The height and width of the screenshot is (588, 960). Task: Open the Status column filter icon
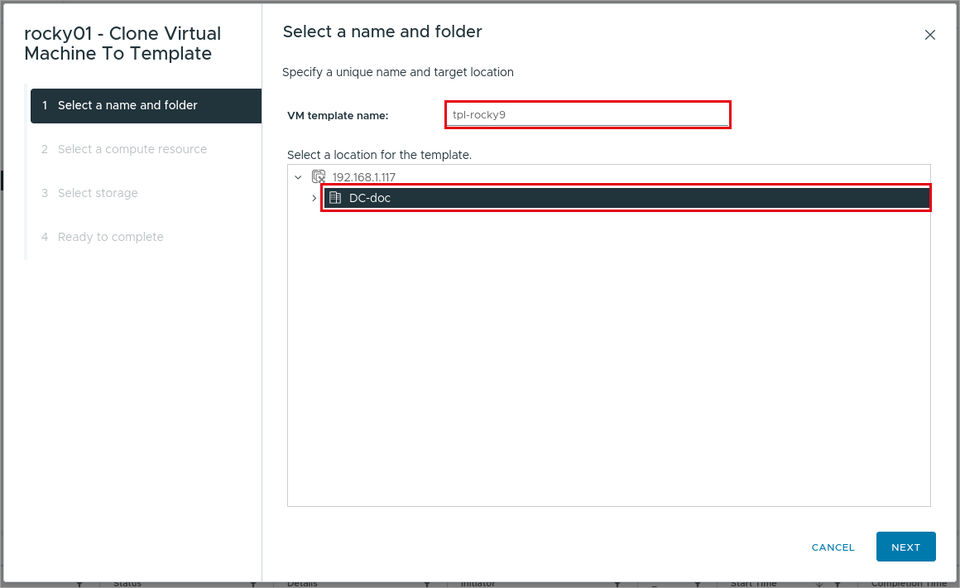click(253, 584)
